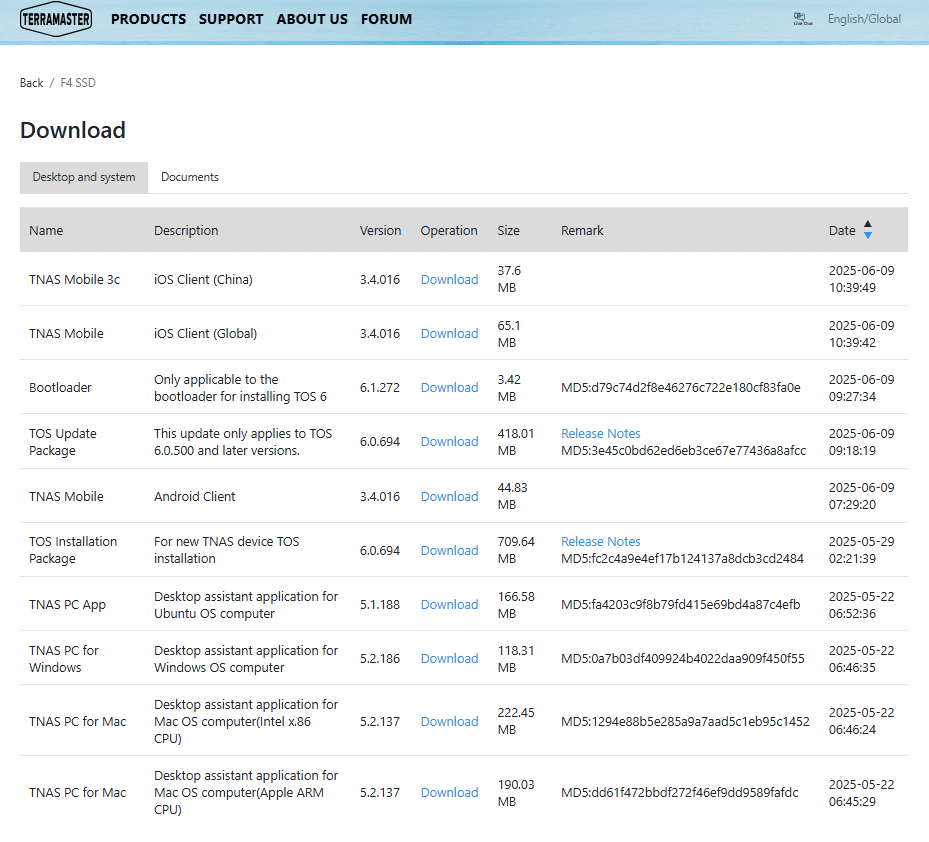Click the TerraMaster logo
Screen dimensions: 929x842
click(x=56, y=19)
